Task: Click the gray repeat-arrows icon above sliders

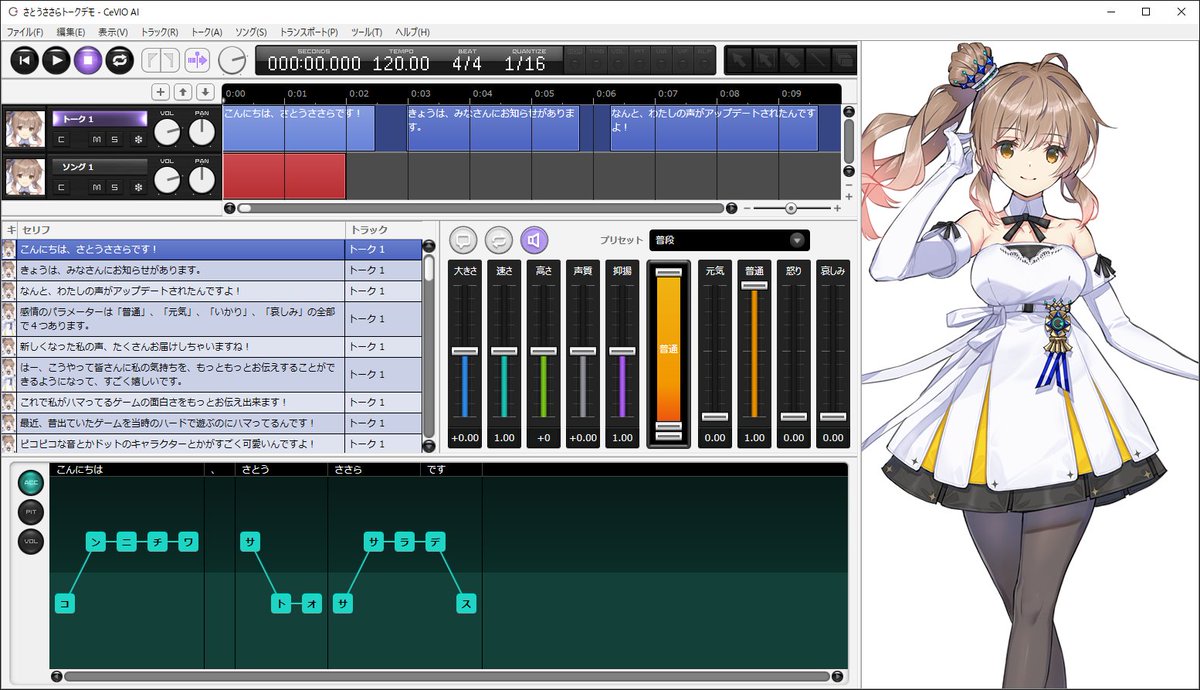Action: point(499,240)
